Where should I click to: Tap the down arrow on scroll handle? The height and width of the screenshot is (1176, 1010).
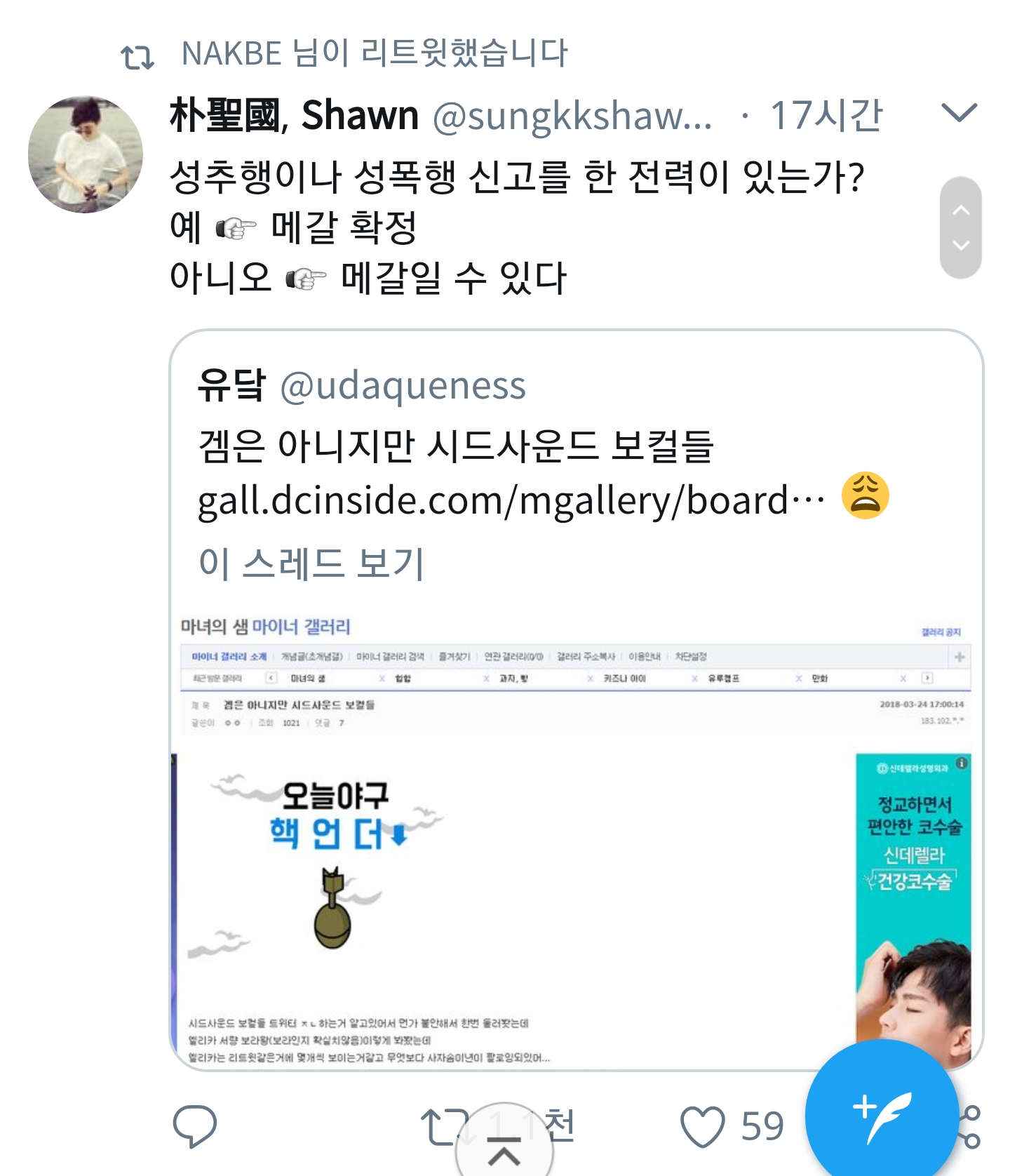pos(961,246)
